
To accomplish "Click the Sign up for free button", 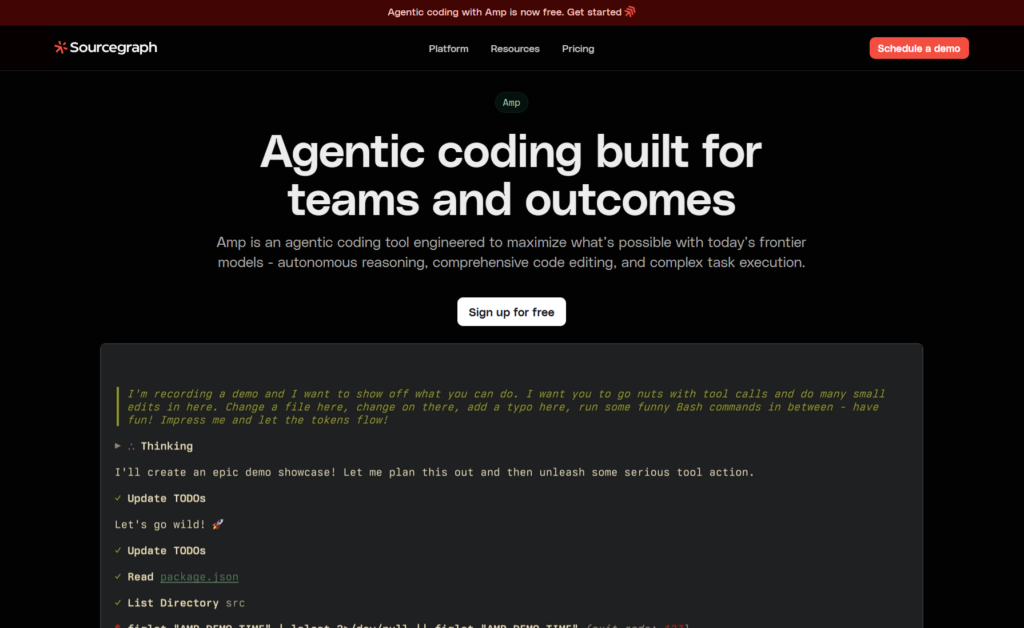I will point(511,311).
